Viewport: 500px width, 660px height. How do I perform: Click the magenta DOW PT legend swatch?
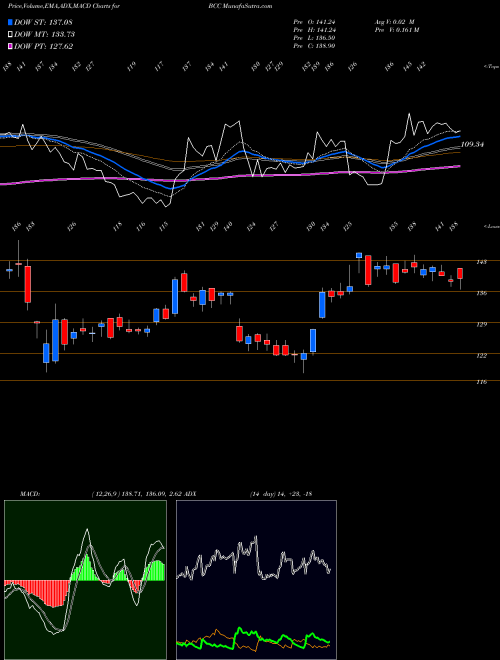tap(10, 46)
